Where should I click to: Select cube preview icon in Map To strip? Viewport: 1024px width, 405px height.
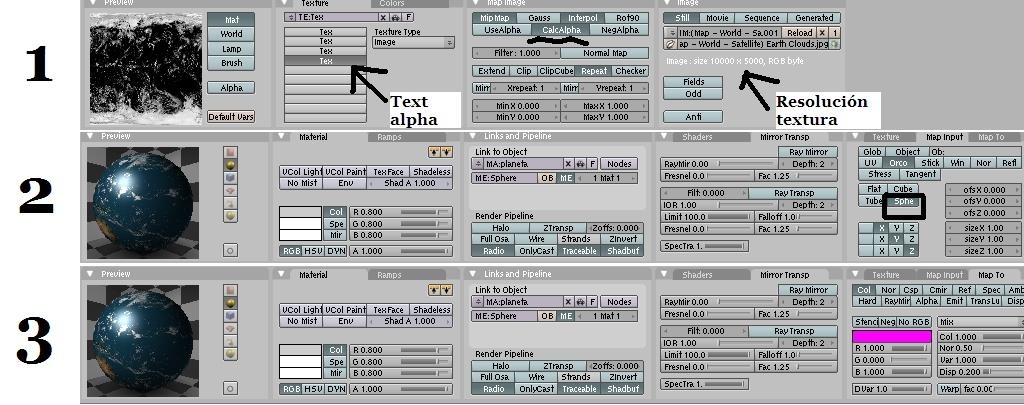click(231, 316)
